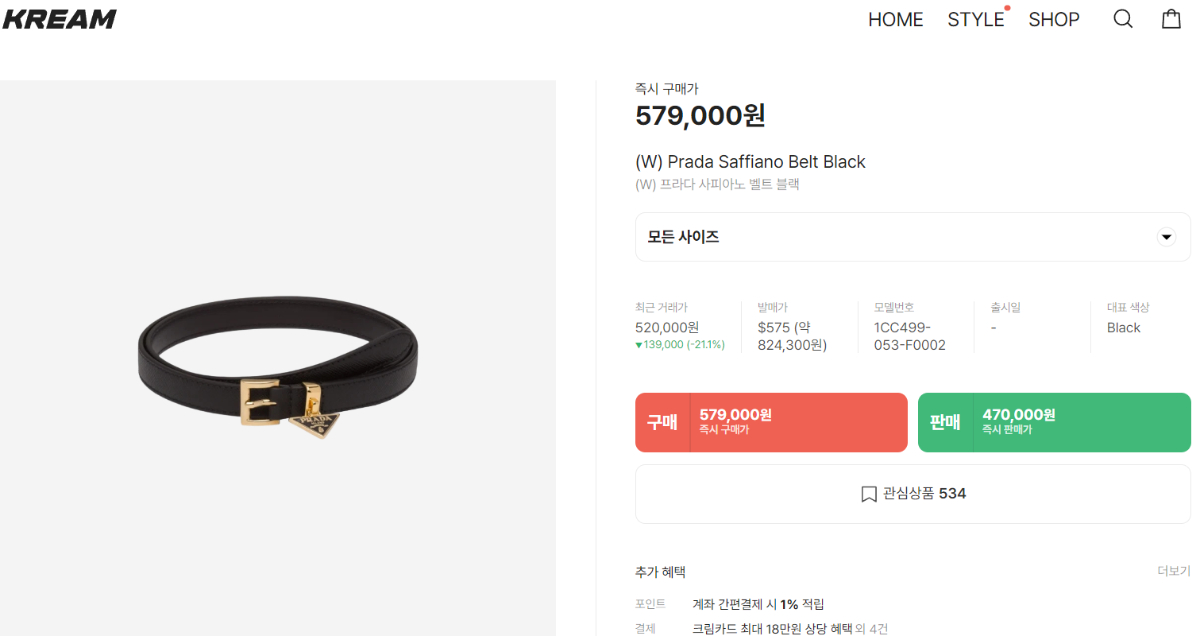Screen dimensions: 1200x636
Task: Expand the 모든 사이즈 dropdown arrow
Action: (1166, 237)
